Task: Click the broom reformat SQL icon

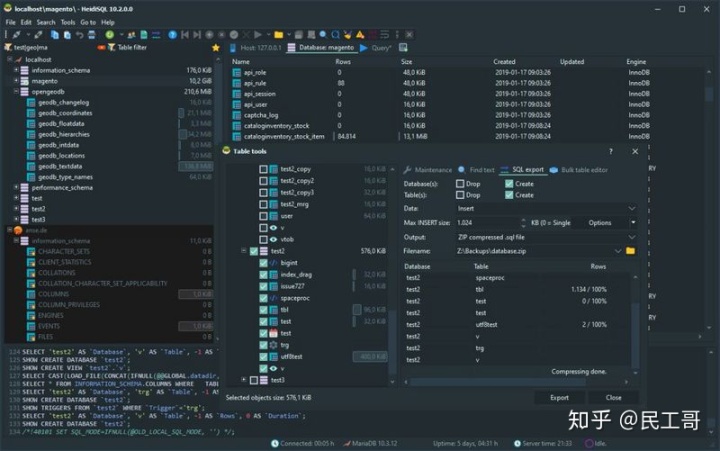Action: pos(348,34)
